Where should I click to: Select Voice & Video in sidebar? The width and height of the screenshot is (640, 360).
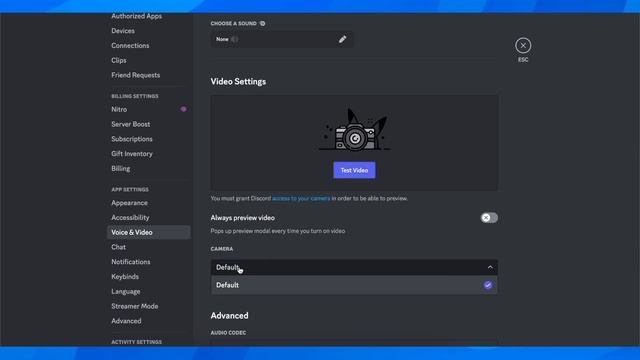(149, 232)
